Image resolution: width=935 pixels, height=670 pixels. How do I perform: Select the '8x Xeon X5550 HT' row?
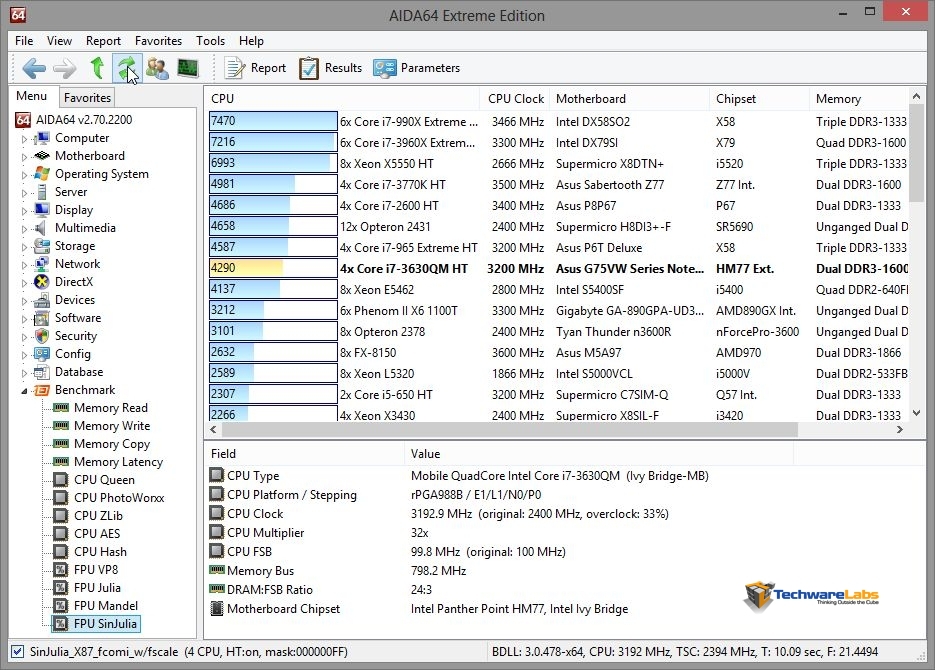pyautogui.click(x=558, y=163)
